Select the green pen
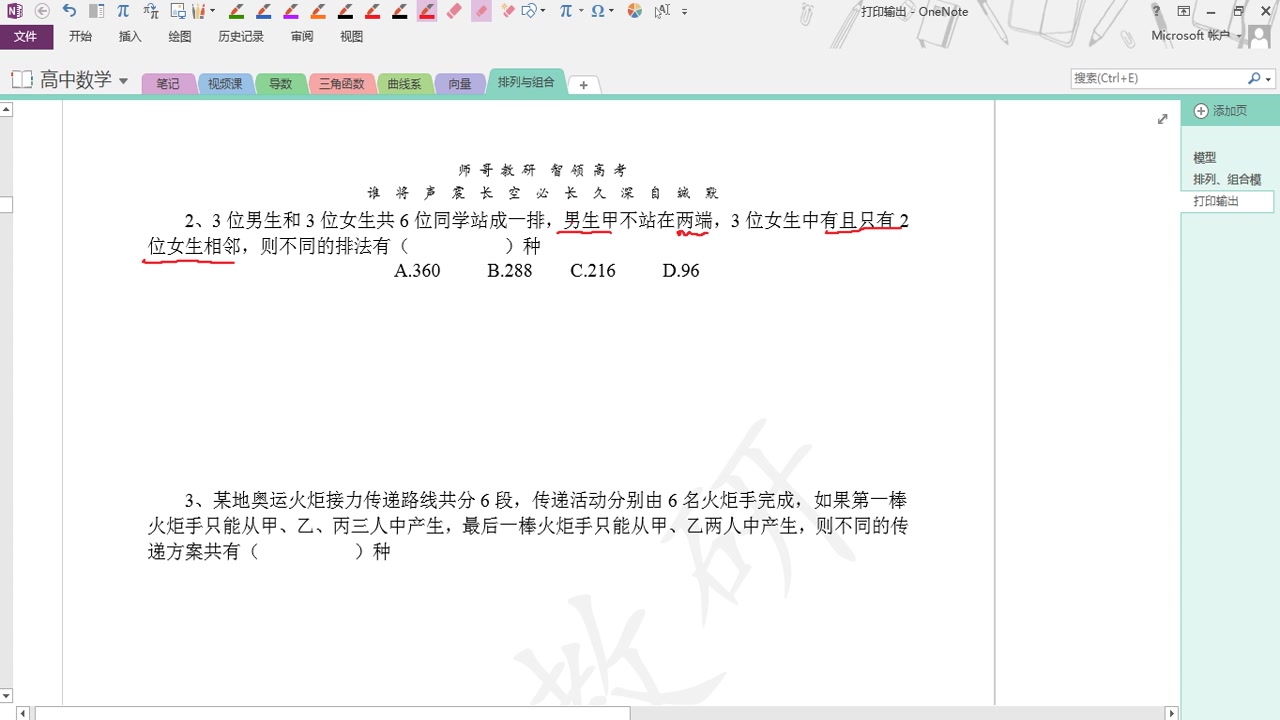1280x720 pixels. tap(236, 11)
